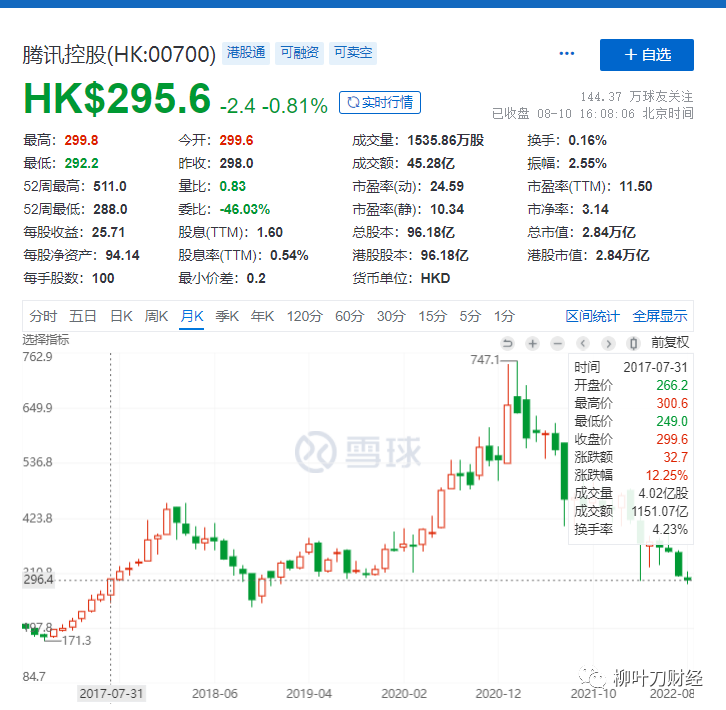Switch to the 15分 chart tab
Image resolution: width=726 pixels, height=710 pixels.
(x=432, y=316)
